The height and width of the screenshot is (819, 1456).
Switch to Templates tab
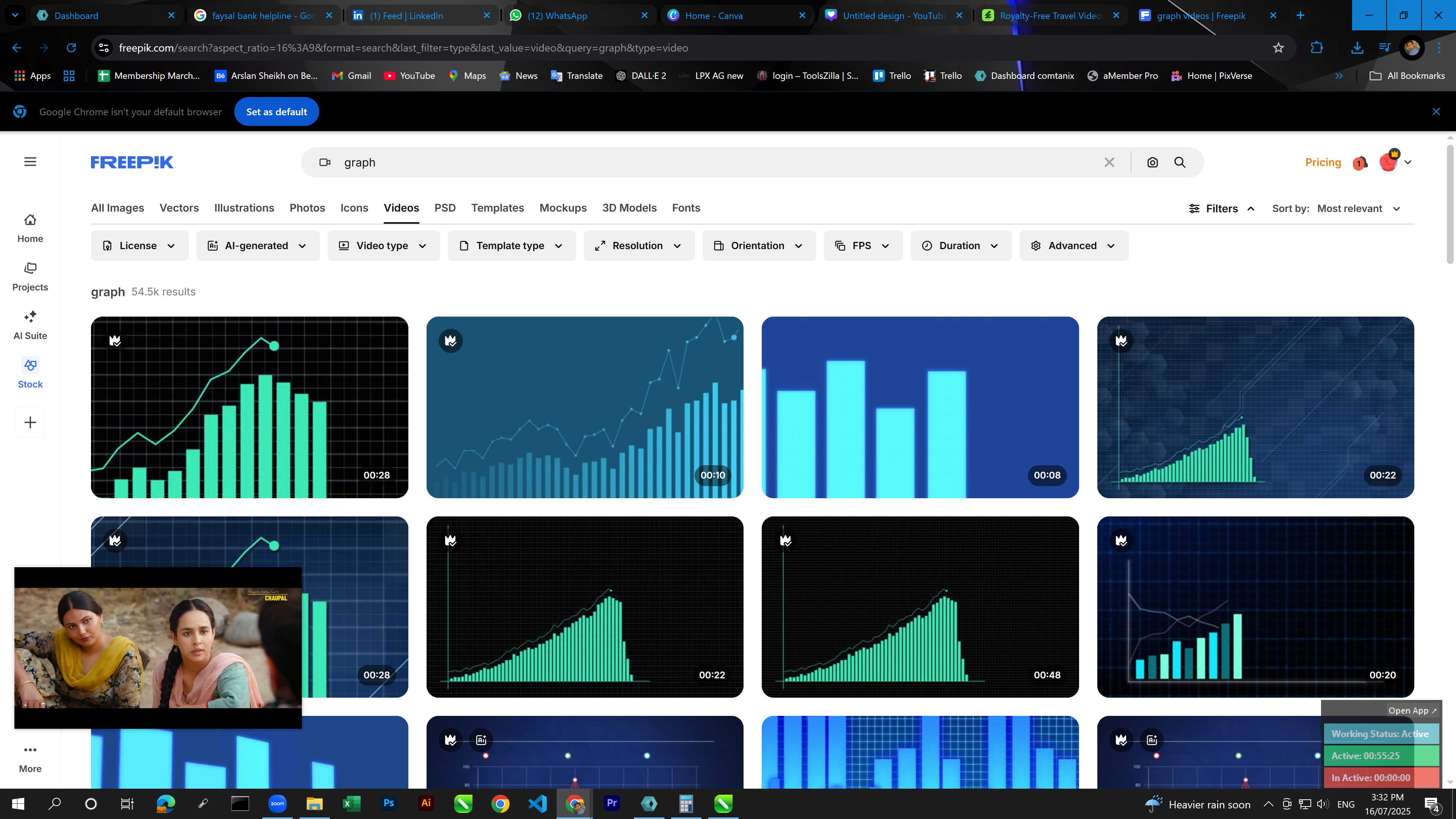tap(497, 208)
